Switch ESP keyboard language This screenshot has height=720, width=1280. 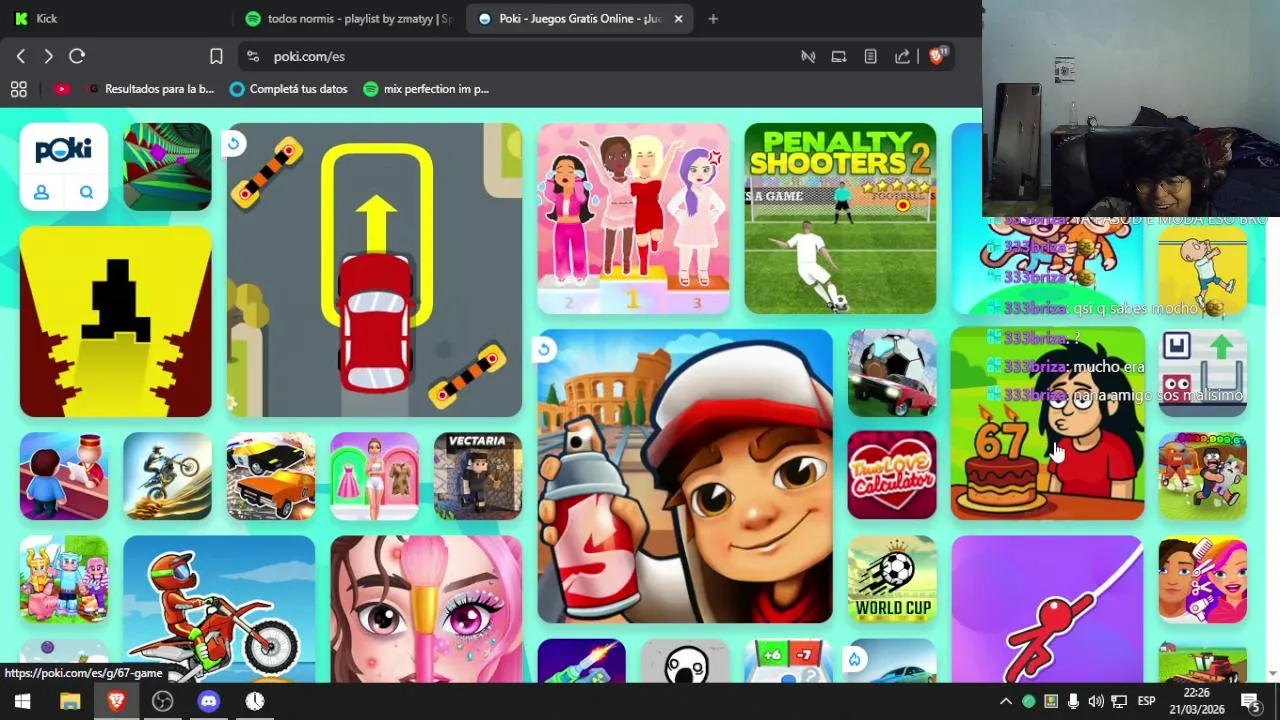coord(1146,701)
